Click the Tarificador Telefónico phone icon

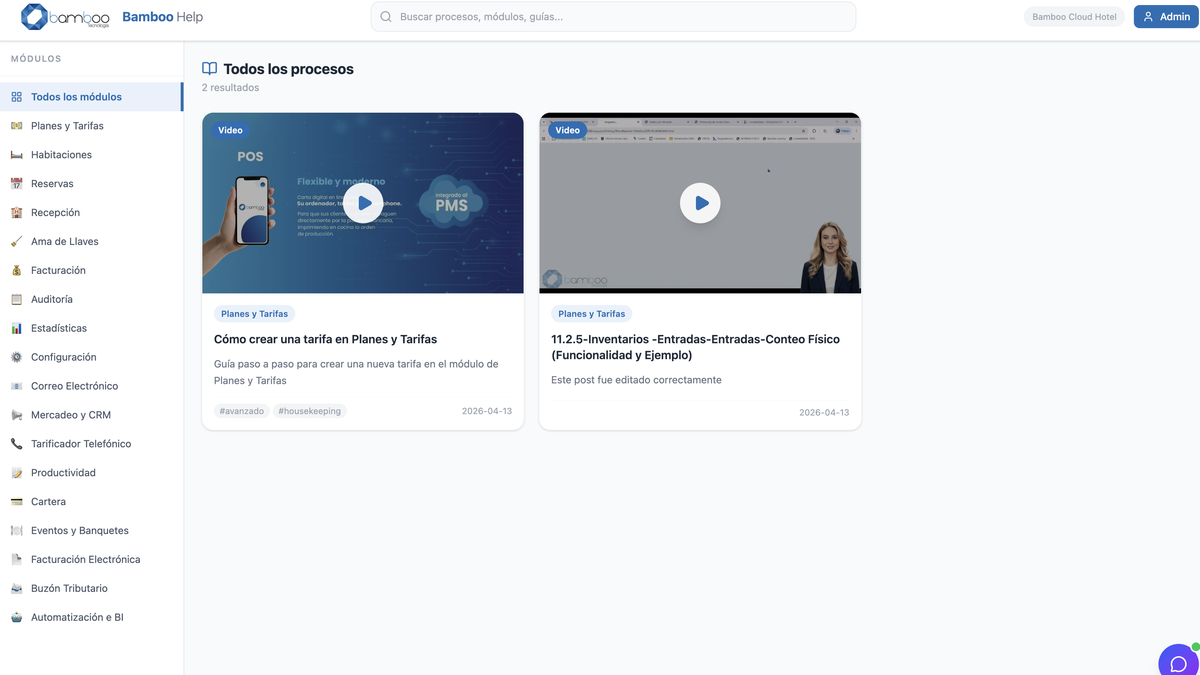click(x=16, y=444)
